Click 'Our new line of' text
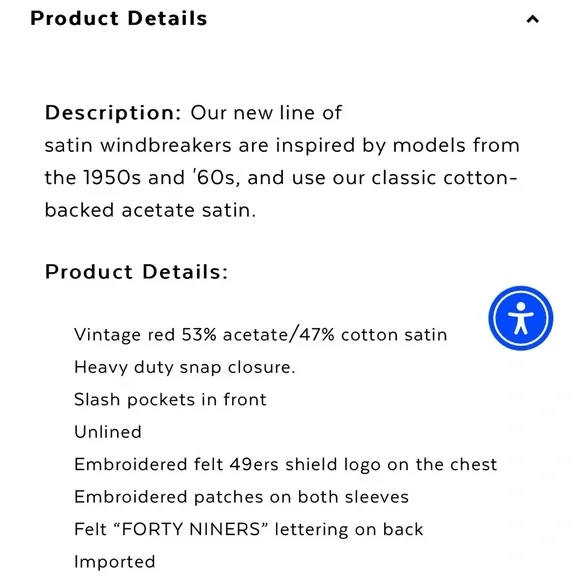Viewport: 580px width, 580px height. click(266, 112)
